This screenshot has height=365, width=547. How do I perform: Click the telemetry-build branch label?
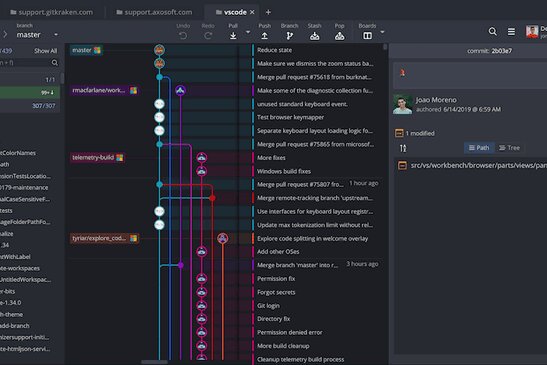[97, 158]
